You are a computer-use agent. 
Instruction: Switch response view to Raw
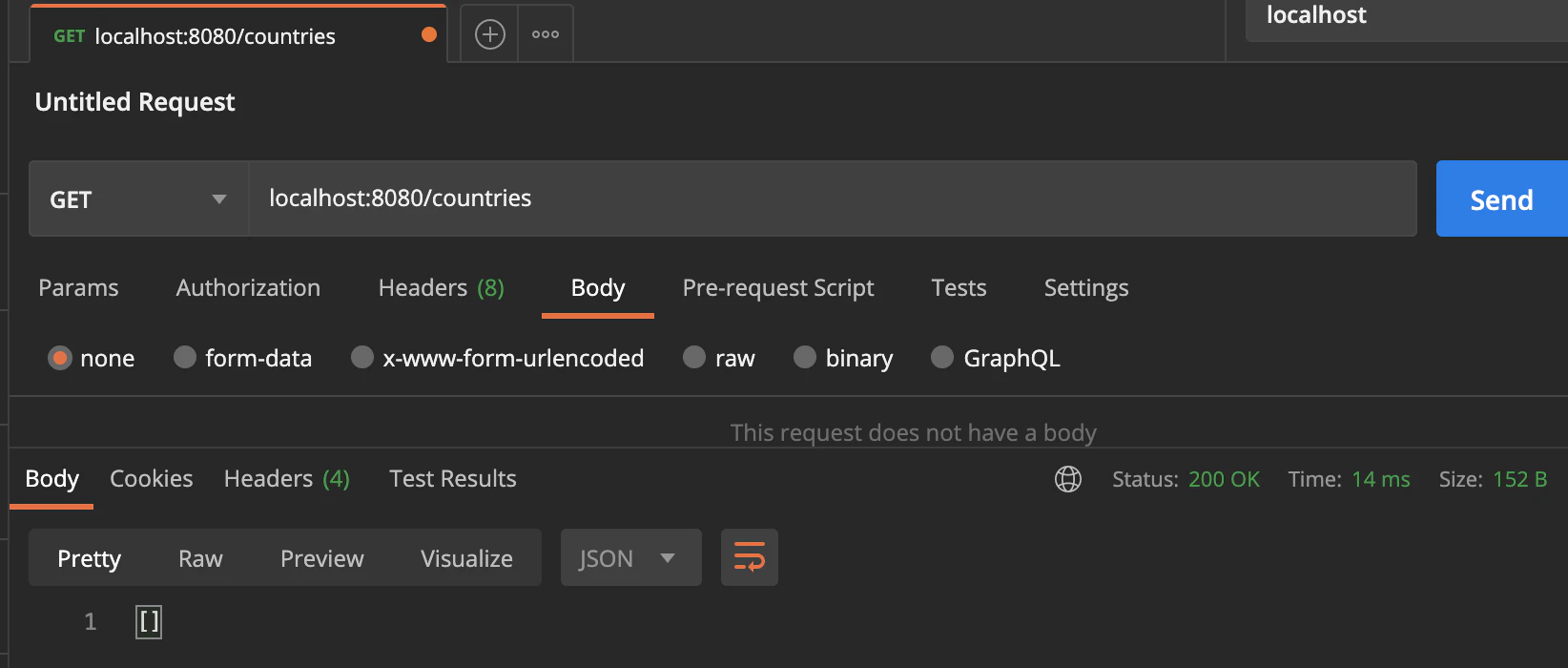[200, 558]
